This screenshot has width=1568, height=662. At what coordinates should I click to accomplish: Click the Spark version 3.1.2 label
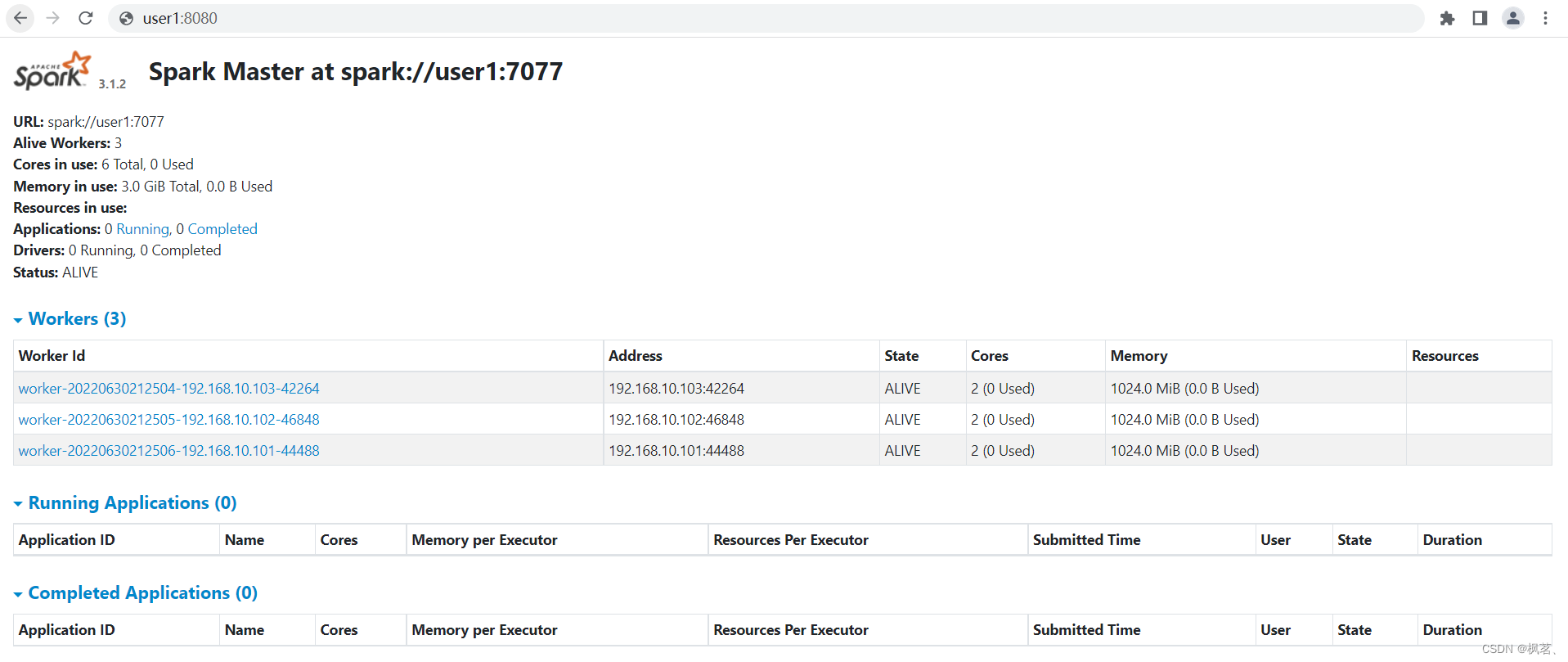[x=112, y=83]
